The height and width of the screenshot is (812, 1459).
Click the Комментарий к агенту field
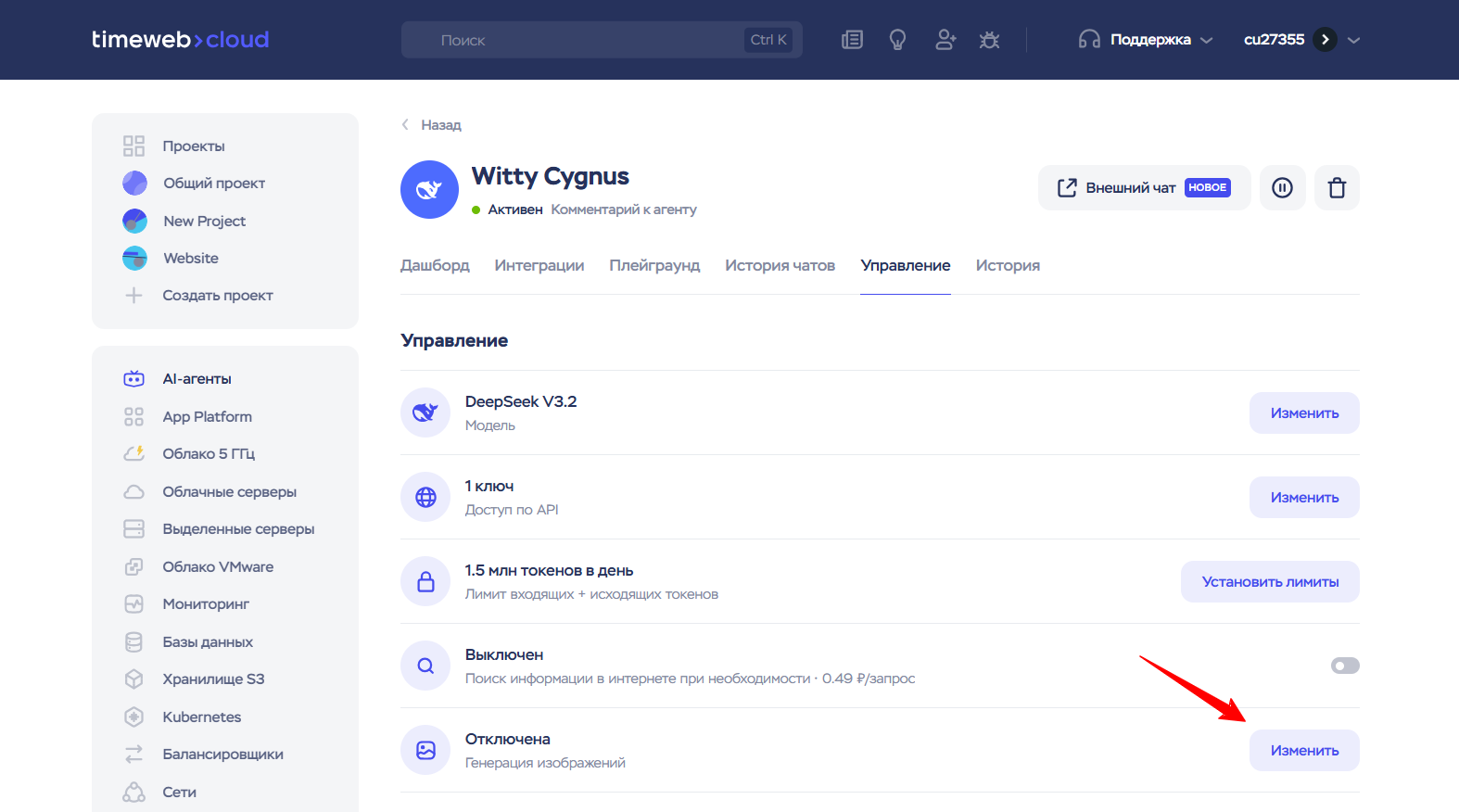[624, 209]
